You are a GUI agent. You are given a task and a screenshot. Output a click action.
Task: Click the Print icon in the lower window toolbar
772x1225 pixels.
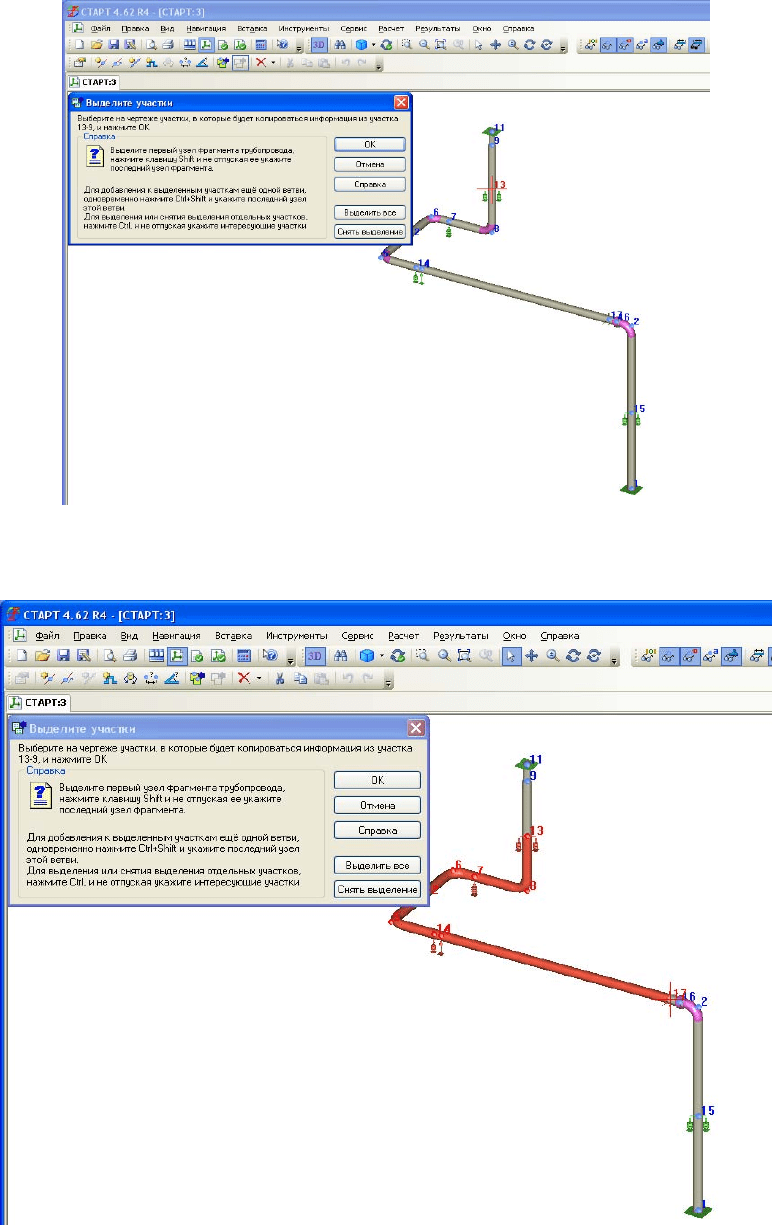coord(128,656)
